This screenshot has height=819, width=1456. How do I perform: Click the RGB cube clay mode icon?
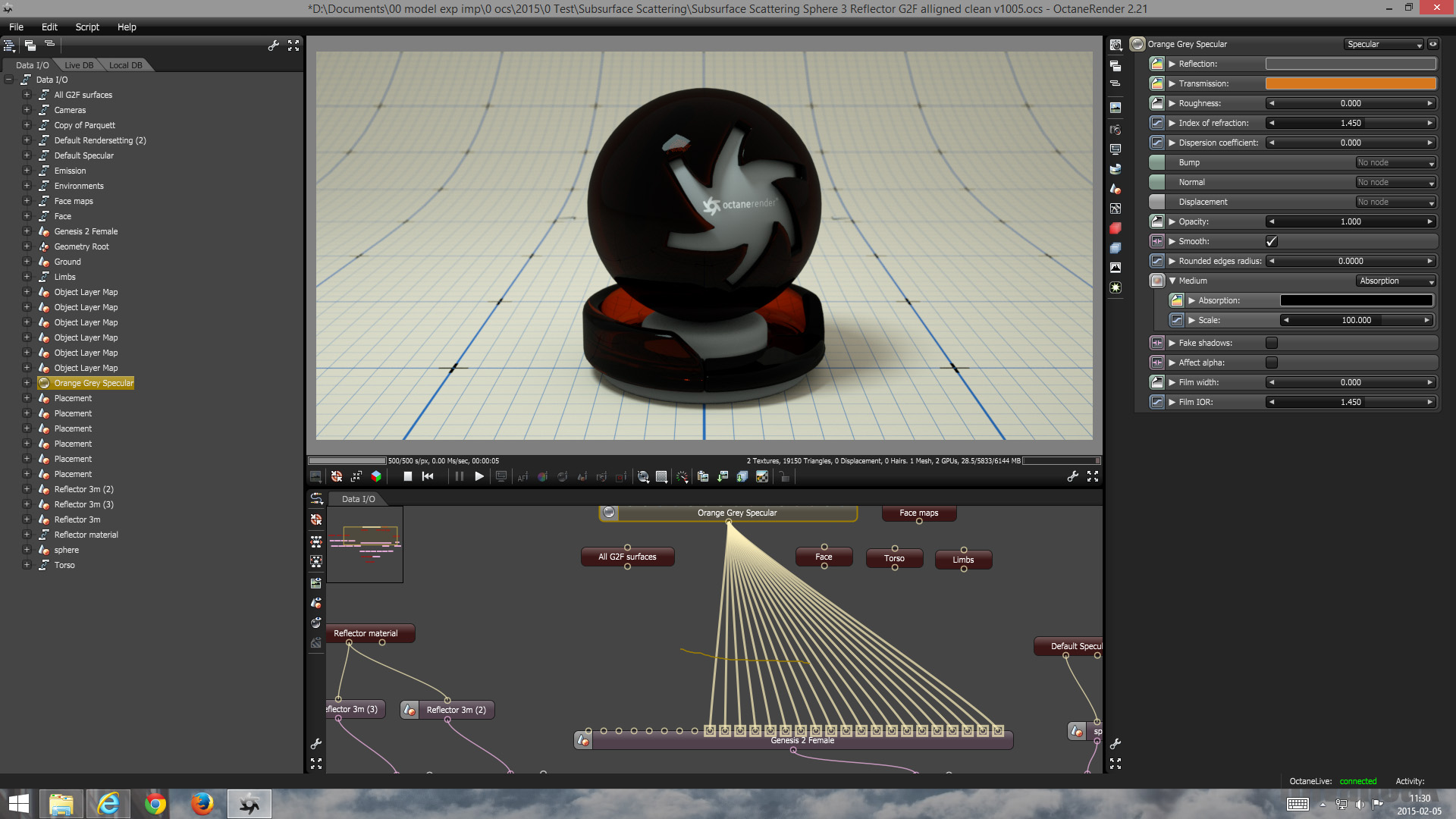[x=376, y=476]
